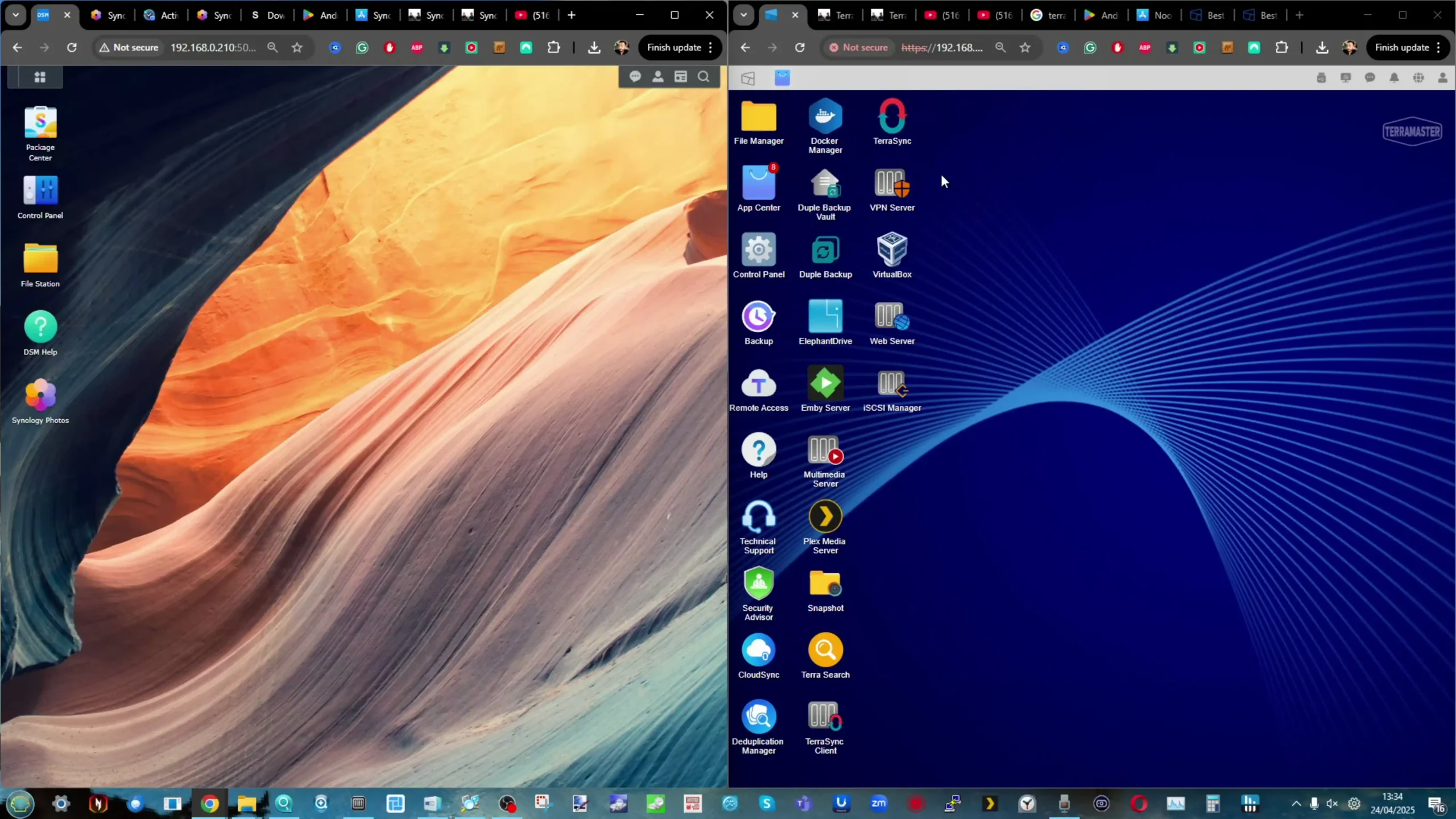Open TerraMaster user account icon
Viewport: 1456px width, 819px height.
pos(1443,78)
